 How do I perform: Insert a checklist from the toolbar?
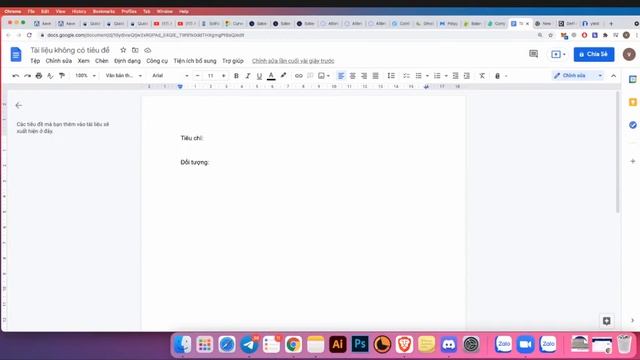coord(406,76)
